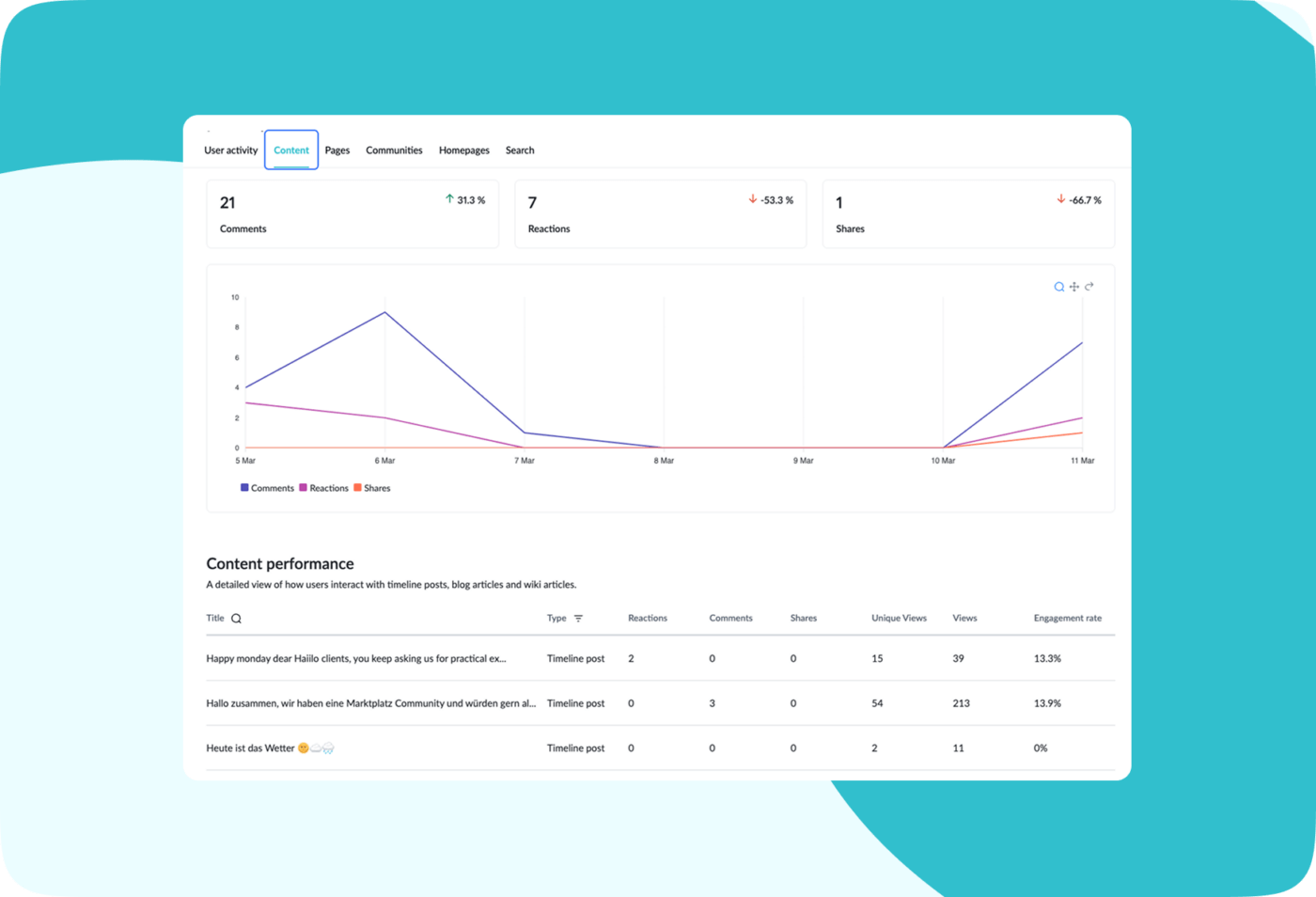The width and height of the screenshot is (1316, 897).
Task: Open the 'Heute ist das Wetter' post
Action: click(270, 748)
